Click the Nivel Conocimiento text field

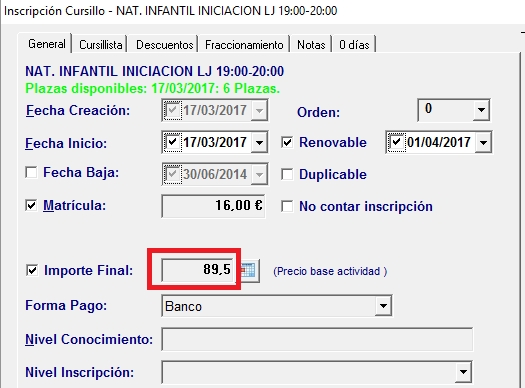pyautogui.click(x=317, y=339)
